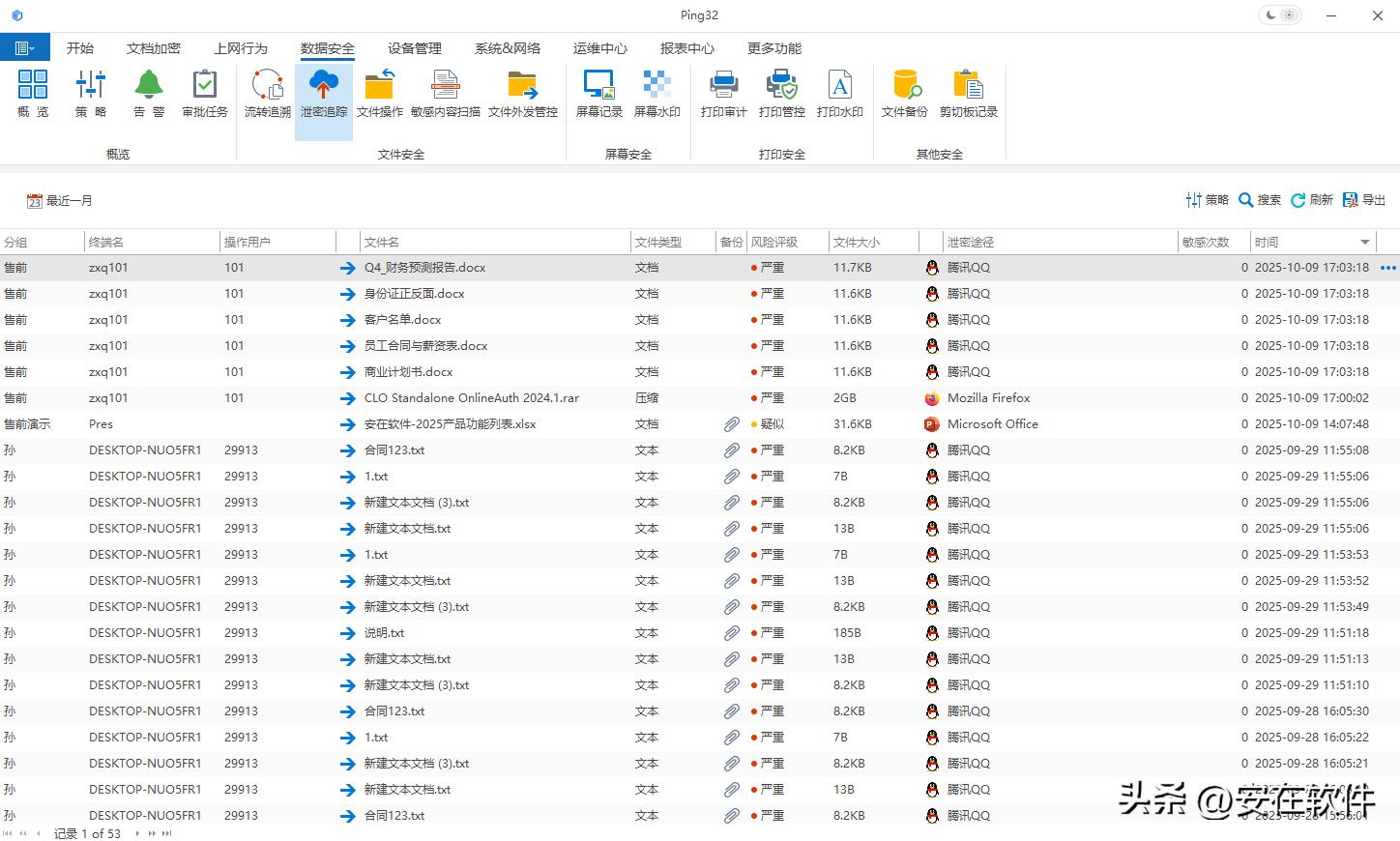Screen dimensions: 1400x841
Task: Open 敏感内容扫描 scanner
Action: (x=445, y=94)
